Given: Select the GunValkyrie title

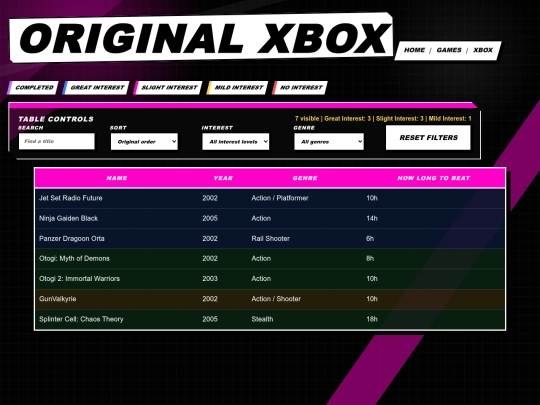Looking at the screenshot, I should pos(58,299).
